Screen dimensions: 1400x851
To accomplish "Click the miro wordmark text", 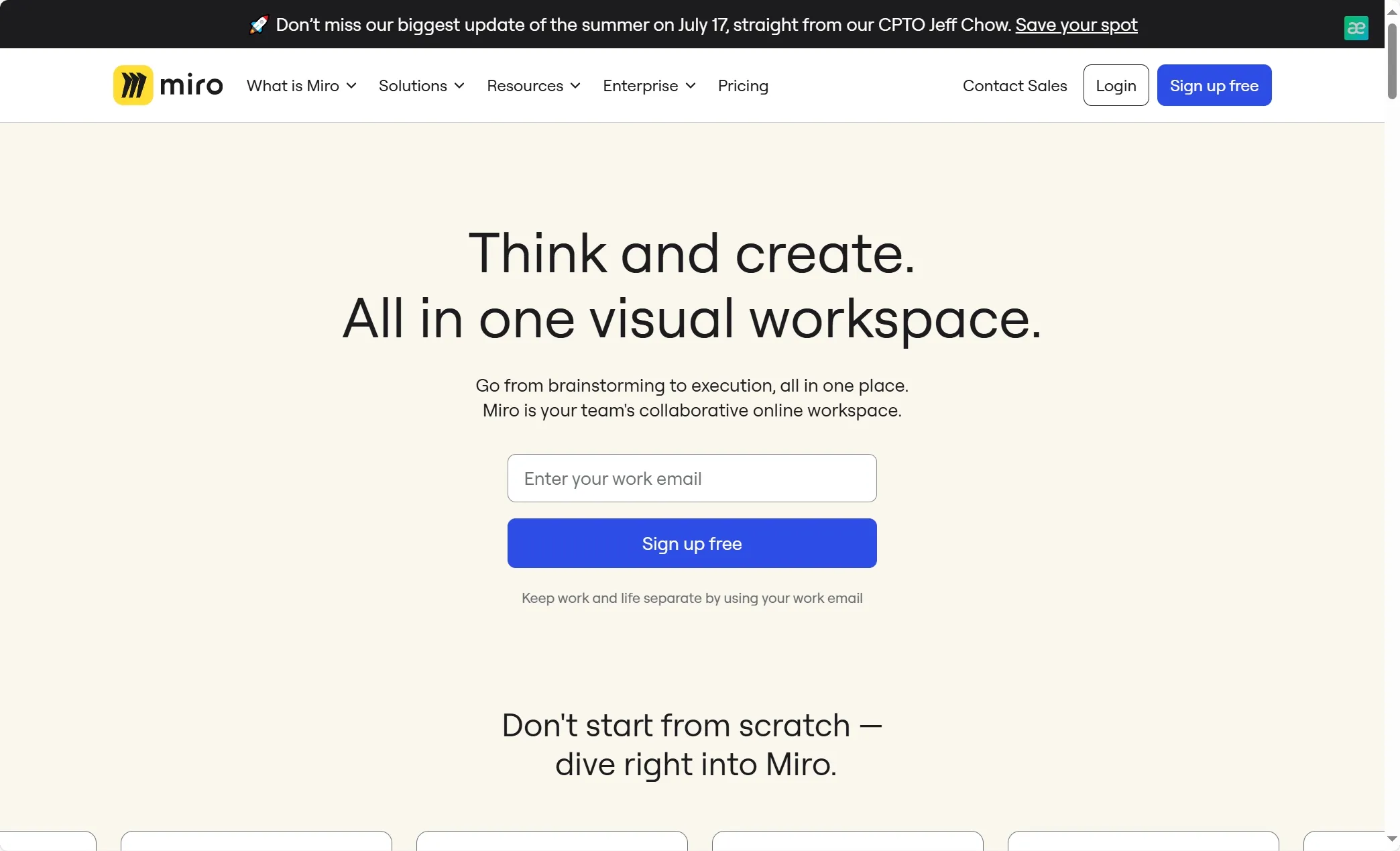I will 191,86.
